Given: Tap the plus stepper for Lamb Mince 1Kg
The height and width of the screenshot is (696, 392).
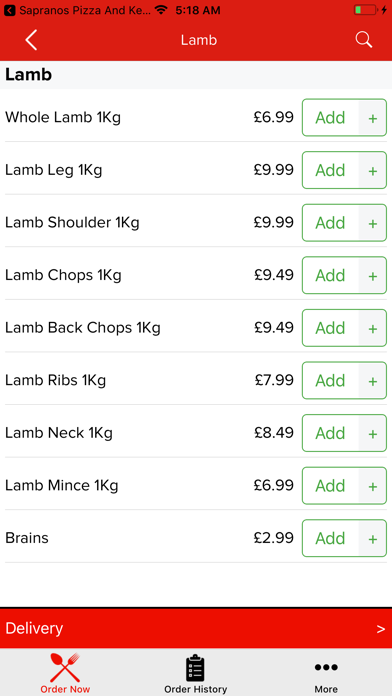Looking at the screenshot, I should point(372,486).
